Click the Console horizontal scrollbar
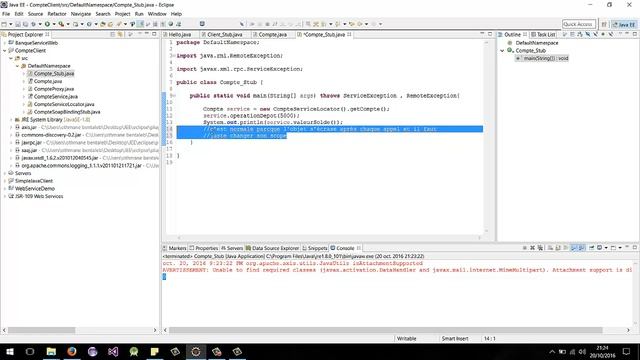640x360 pixels. pos(386,330)
